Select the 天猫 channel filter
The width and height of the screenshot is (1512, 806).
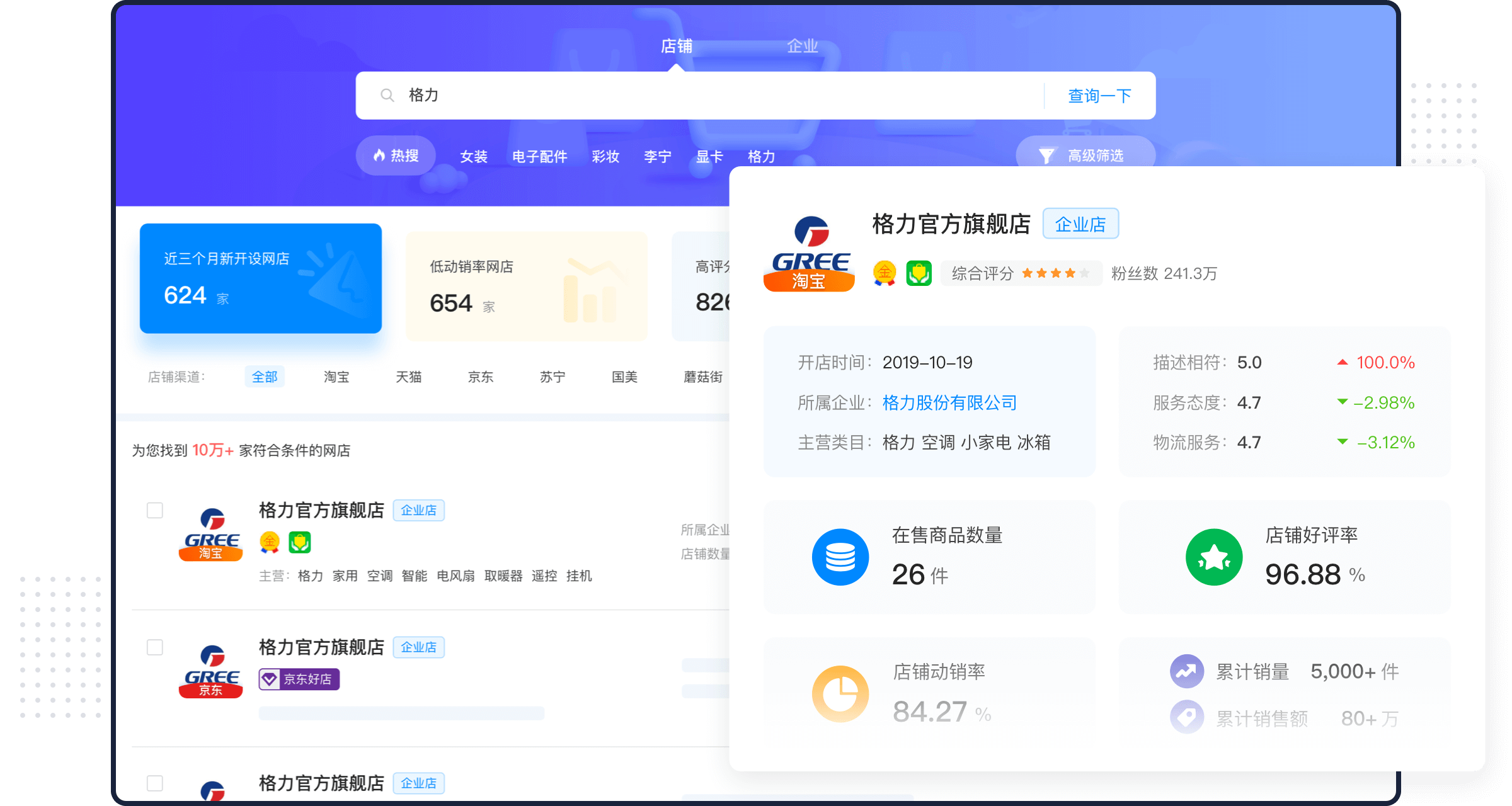pyautogui.click(x=409, y=377)
